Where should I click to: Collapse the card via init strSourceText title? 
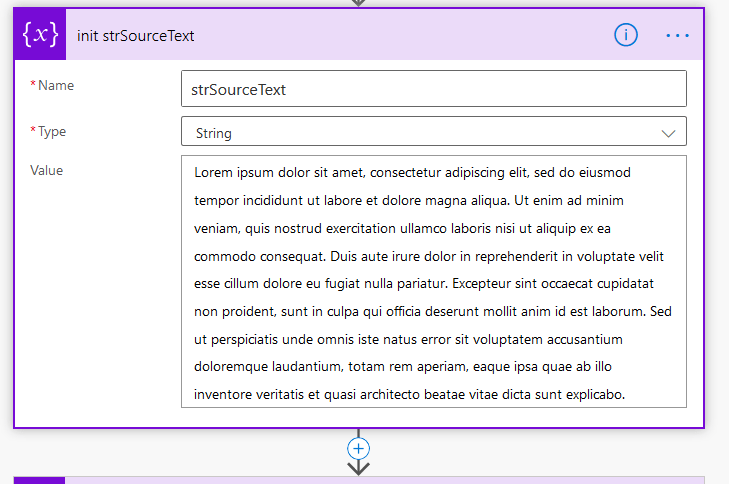pos(136,36)
